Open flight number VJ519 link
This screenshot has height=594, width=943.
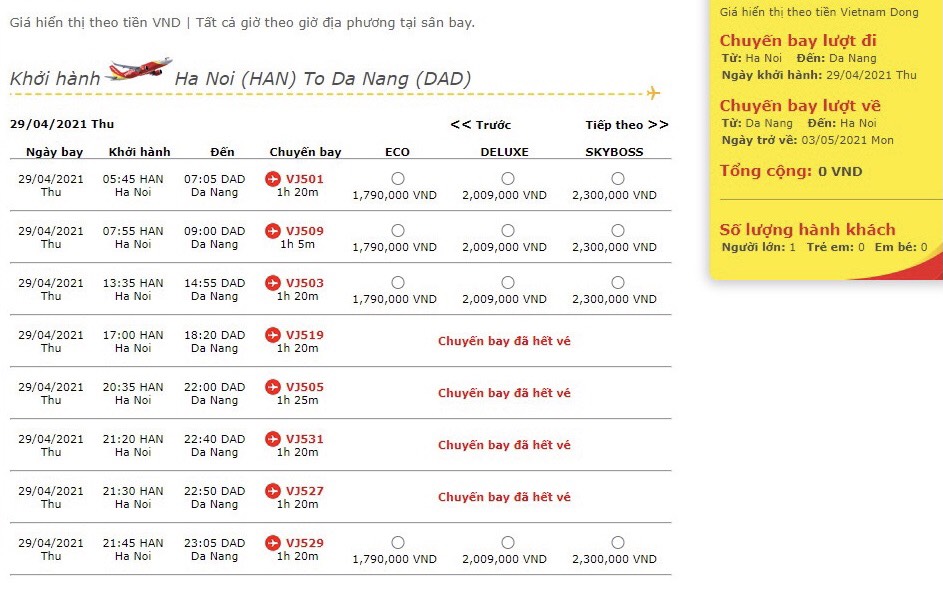point(304,335)
